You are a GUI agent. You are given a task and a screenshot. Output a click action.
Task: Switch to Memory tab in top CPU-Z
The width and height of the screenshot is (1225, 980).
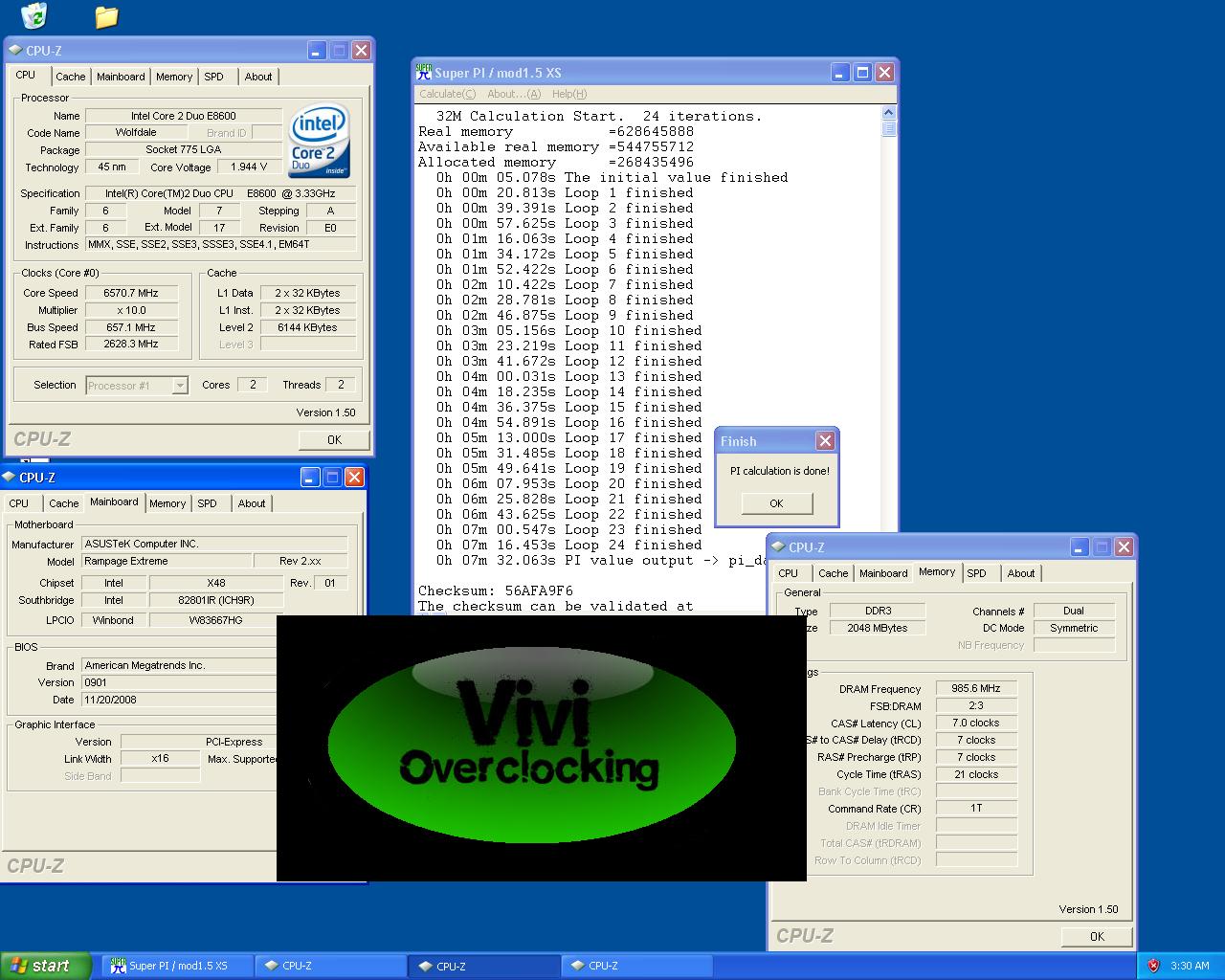click(x=174, y=77)
